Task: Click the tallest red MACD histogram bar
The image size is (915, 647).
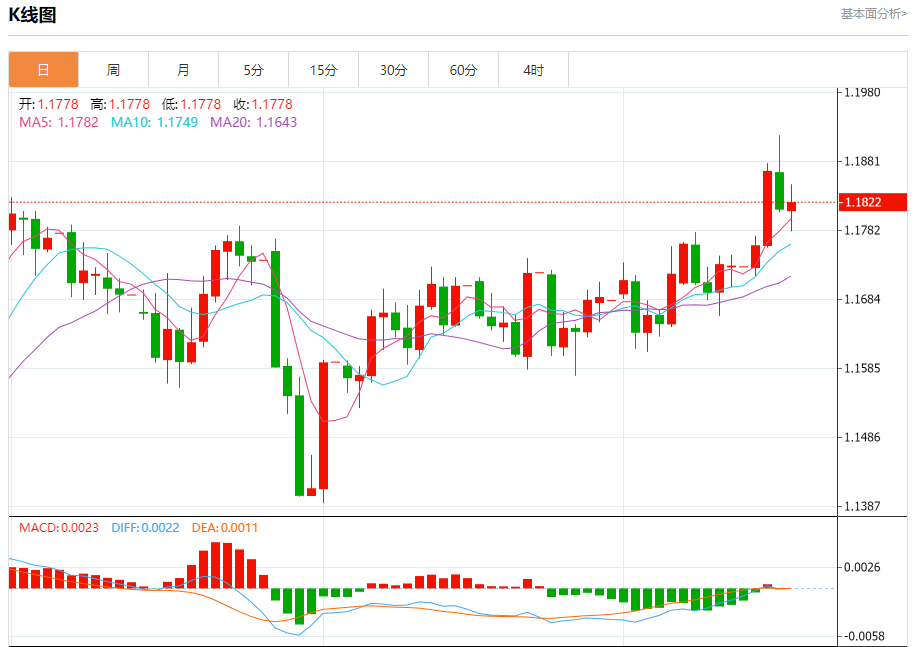Action: coord(215,565)
